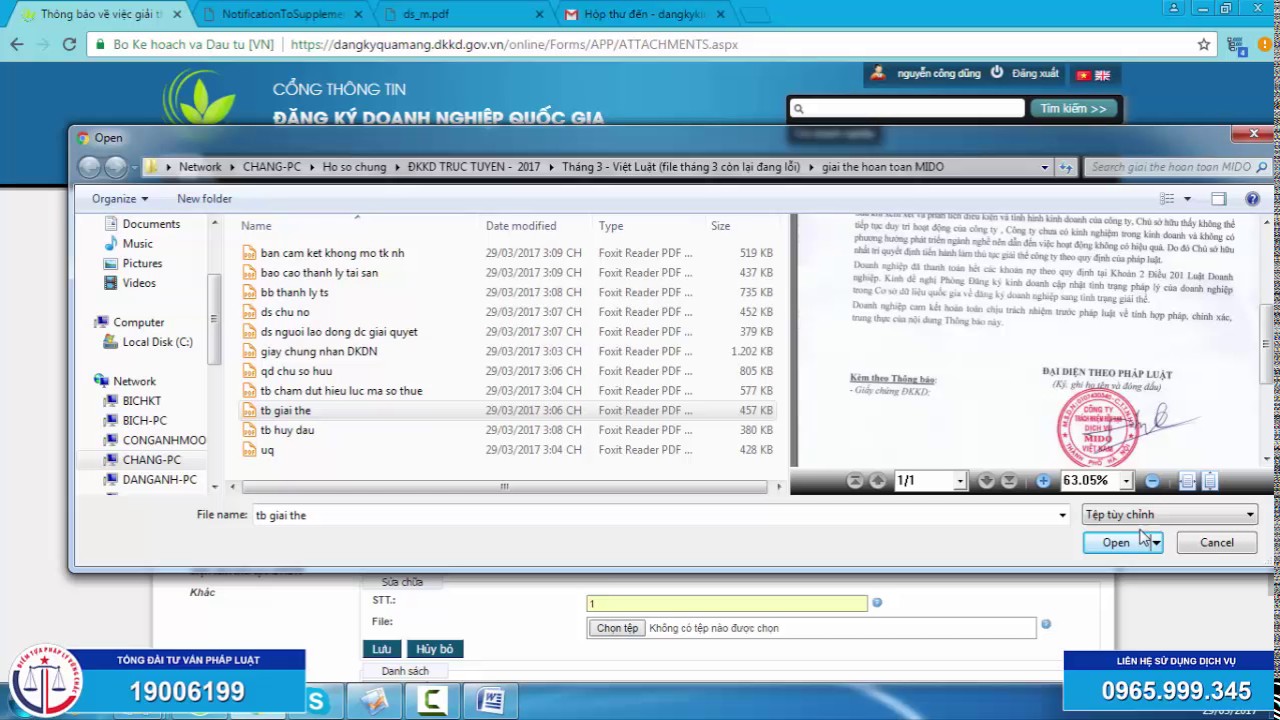Image resolution: width=1280 pixels, height=720 pixels.
Task: Zoom out the PDF preview
Action: (x=1152, y=481)
